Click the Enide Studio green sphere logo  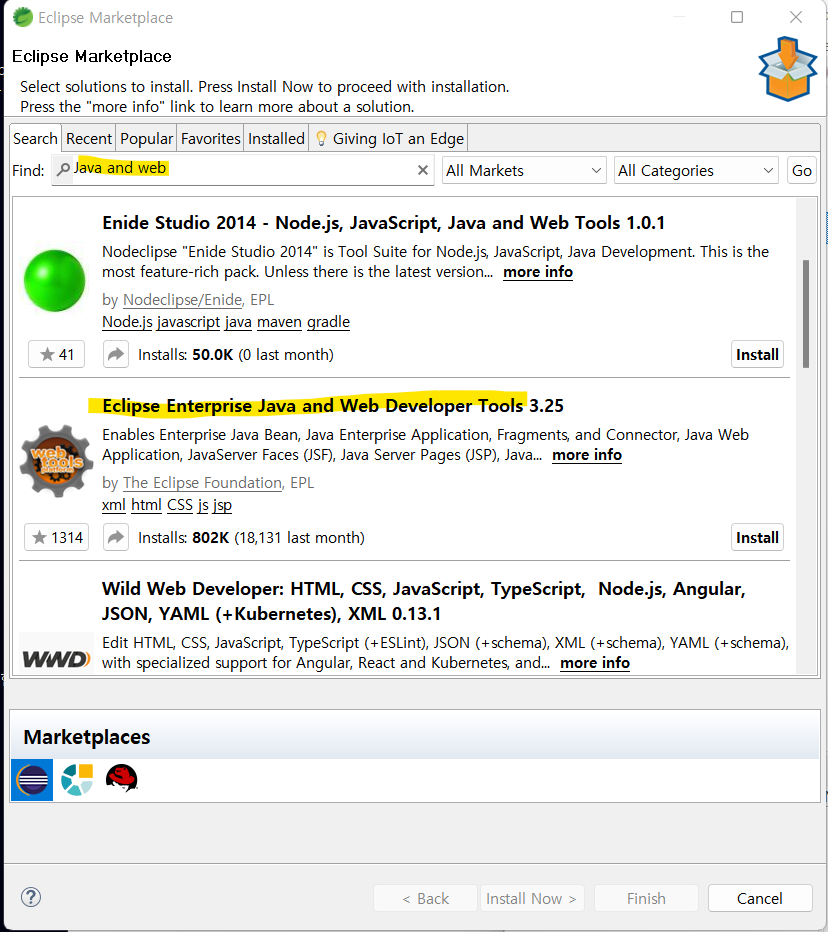pyautogui.click(x=55, y=281)
